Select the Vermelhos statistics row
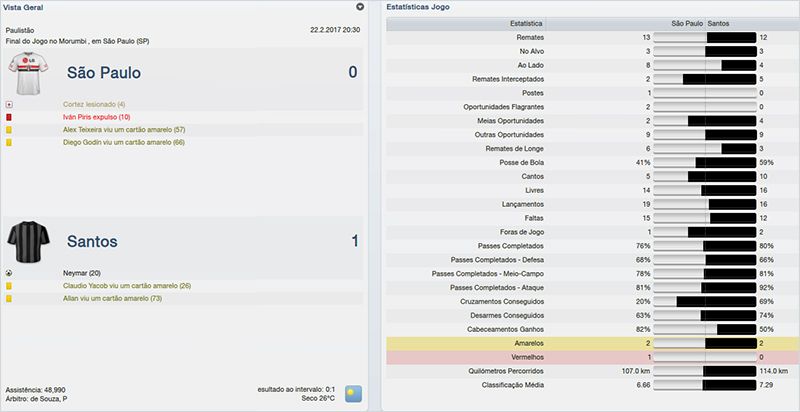Viewport: 800px width, 412px height. (x=588, y=357)
